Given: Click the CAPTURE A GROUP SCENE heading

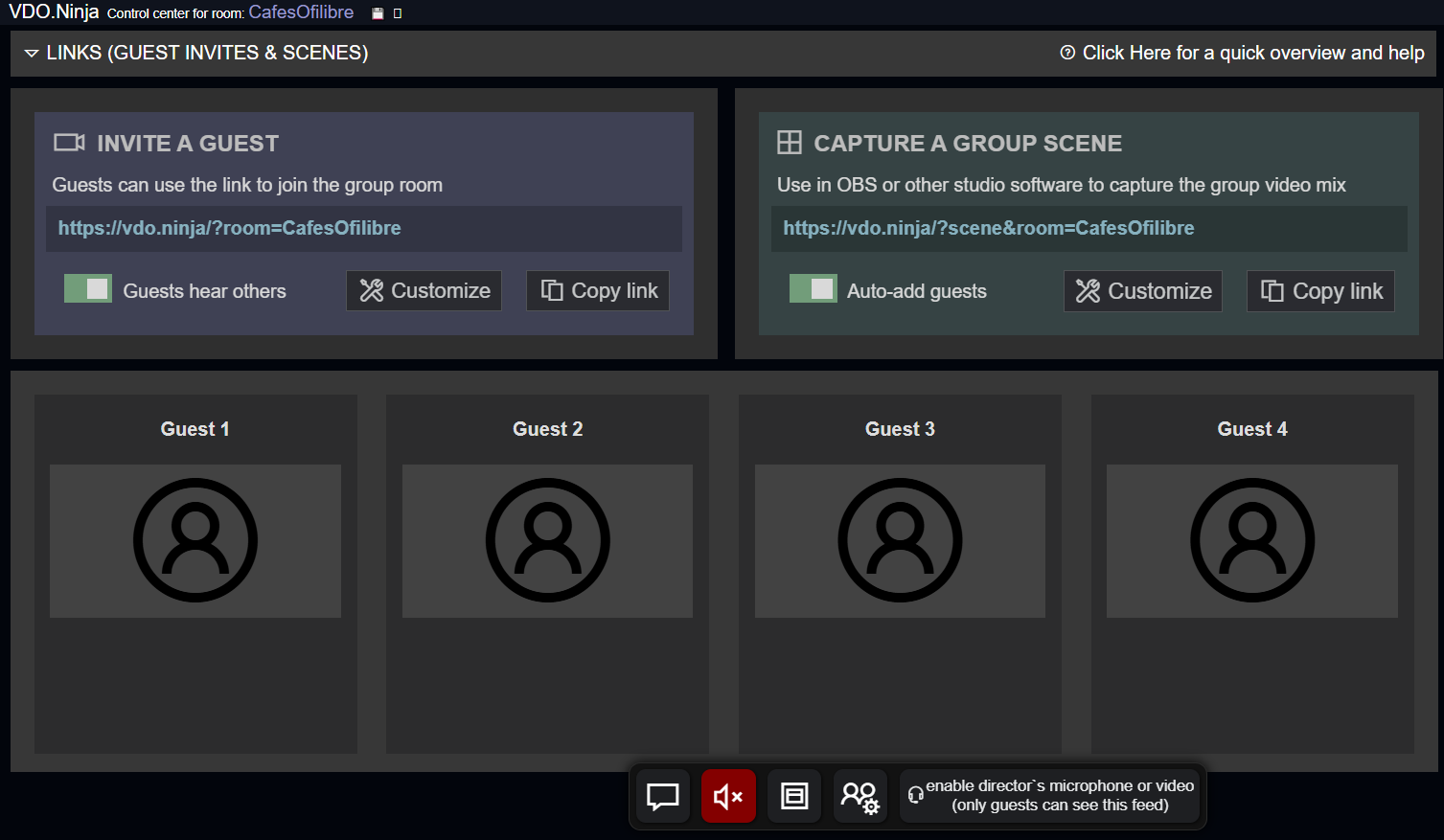Looking at the screenshot, I should (x=968, y=144).
